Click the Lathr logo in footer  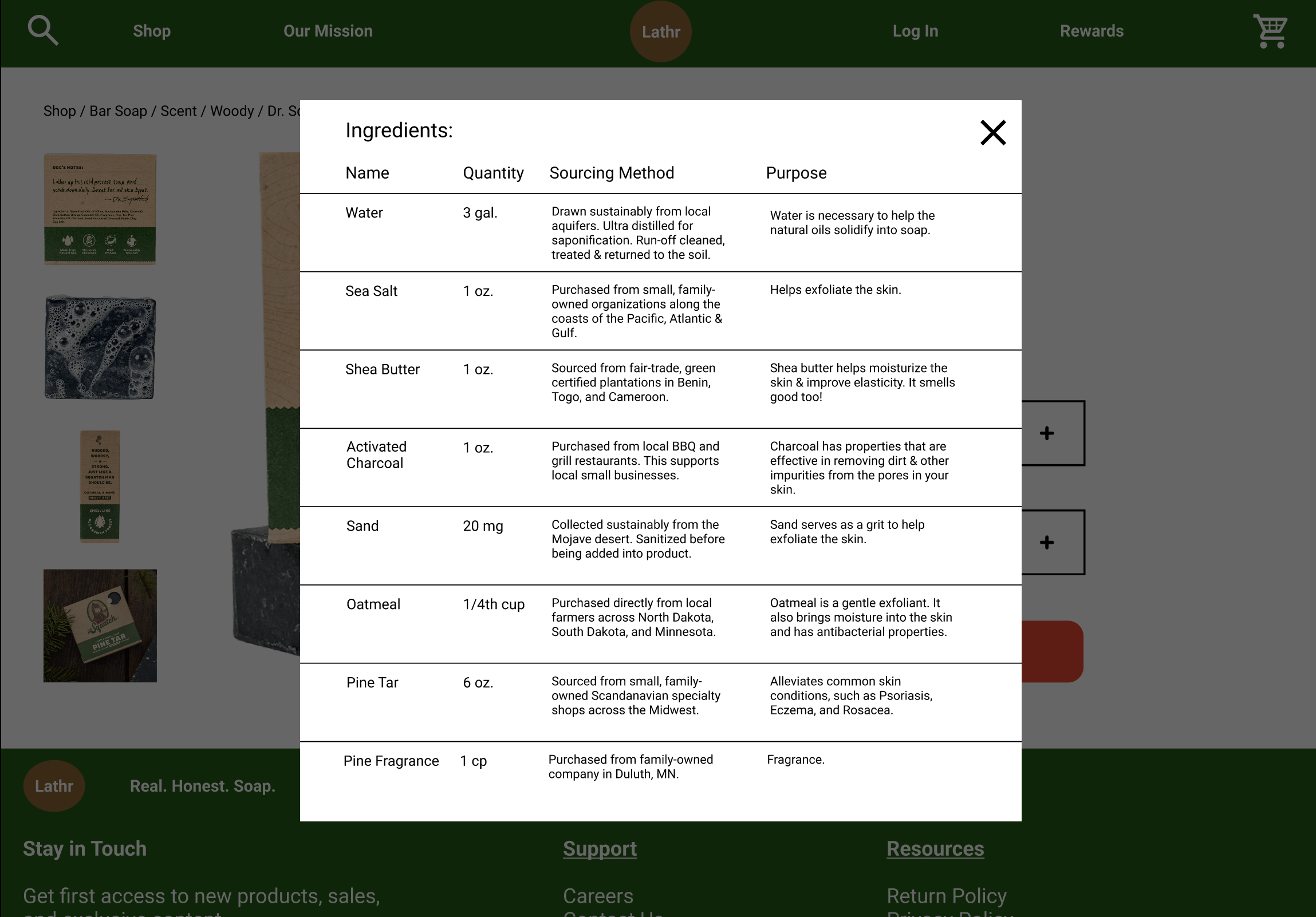[x=54, y=785]
